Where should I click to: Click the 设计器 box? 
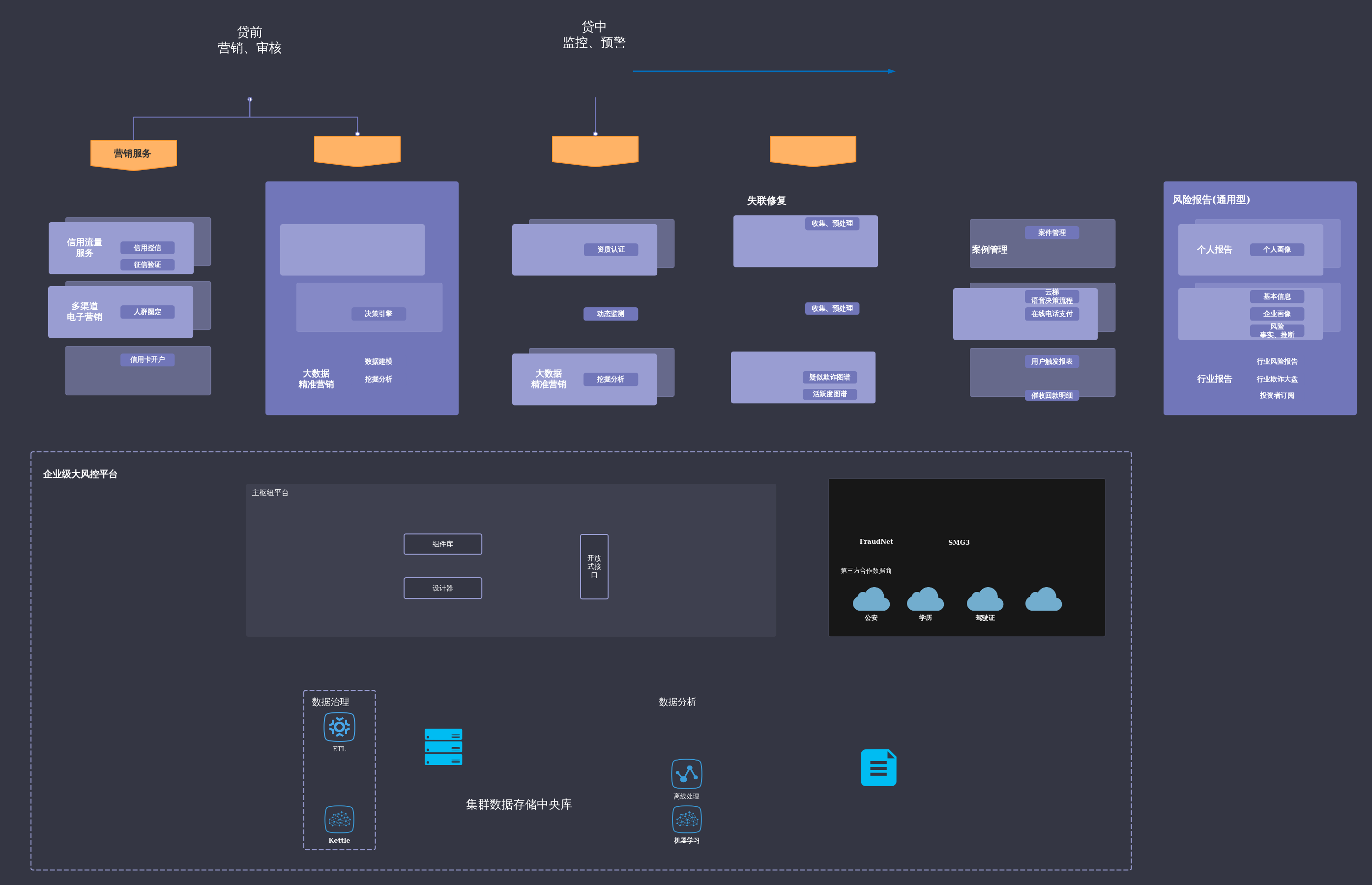pyautogui.click(x=442, y=588)
